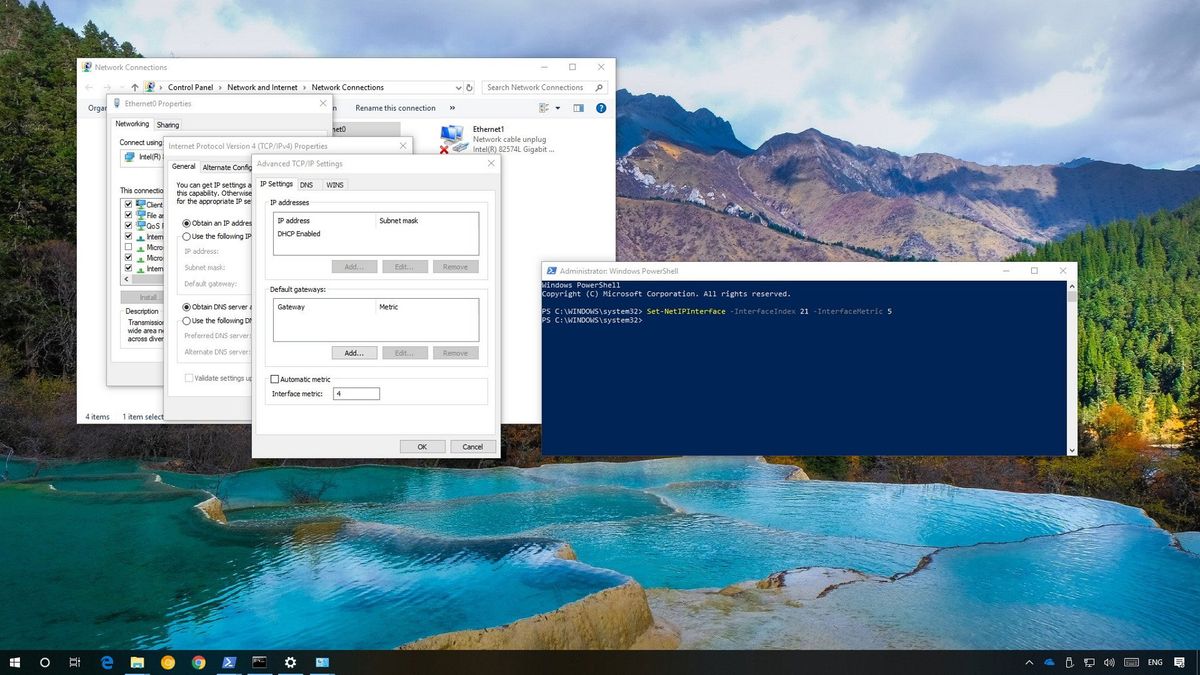
Task: Select Obtain DNS server address automatically
Action: click(185, 305)
